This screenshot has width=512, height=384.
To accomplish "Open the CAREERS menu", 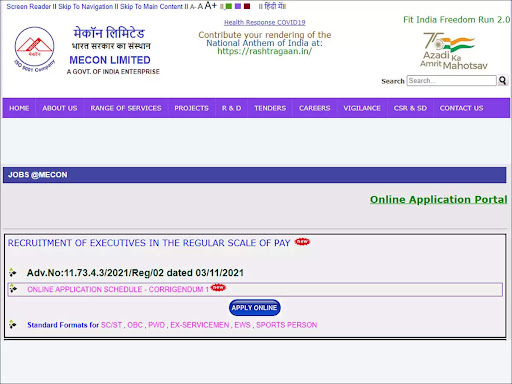I will tap(314, 108).
